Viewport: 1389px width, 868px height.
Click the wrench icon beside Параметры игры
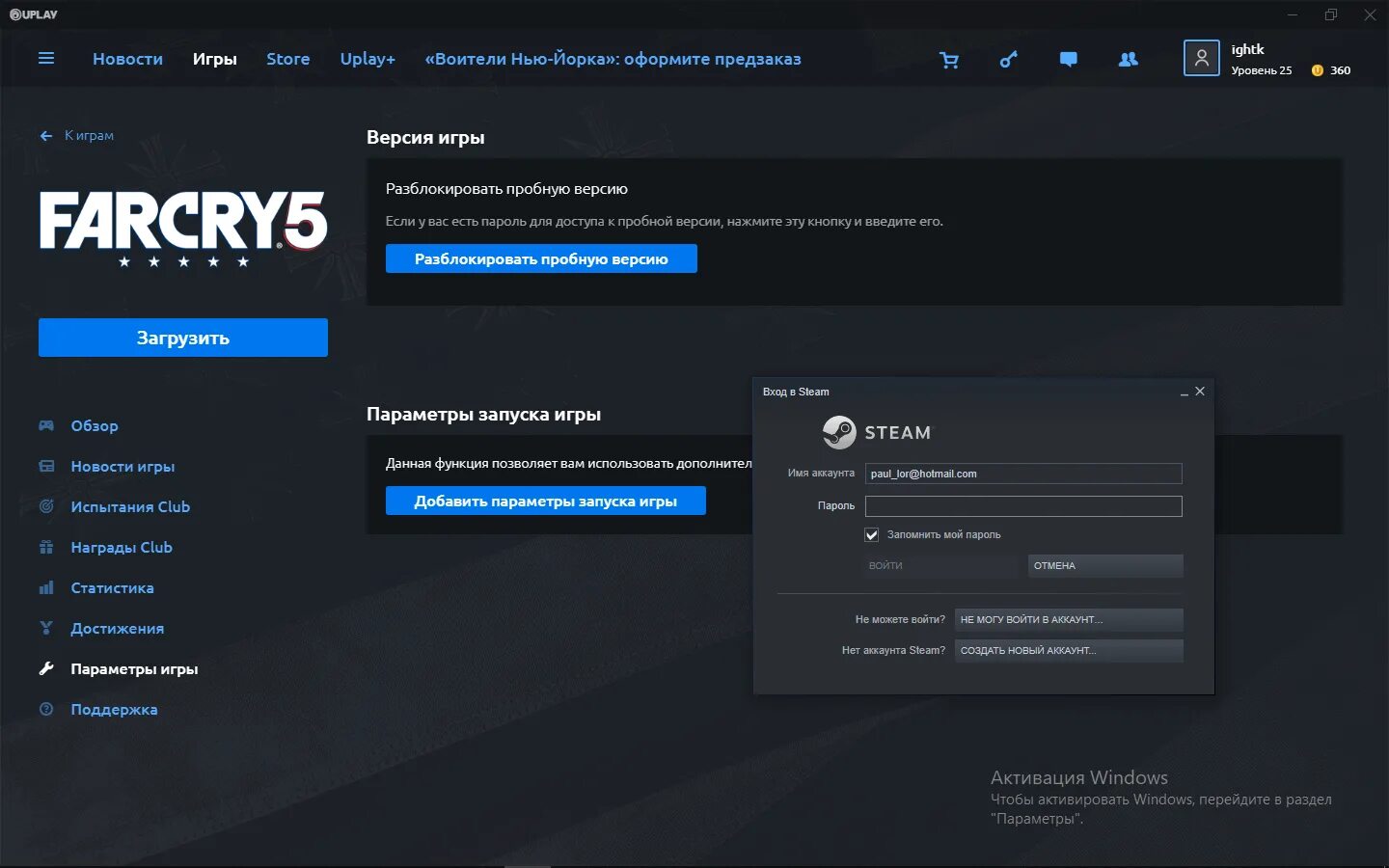46,668
